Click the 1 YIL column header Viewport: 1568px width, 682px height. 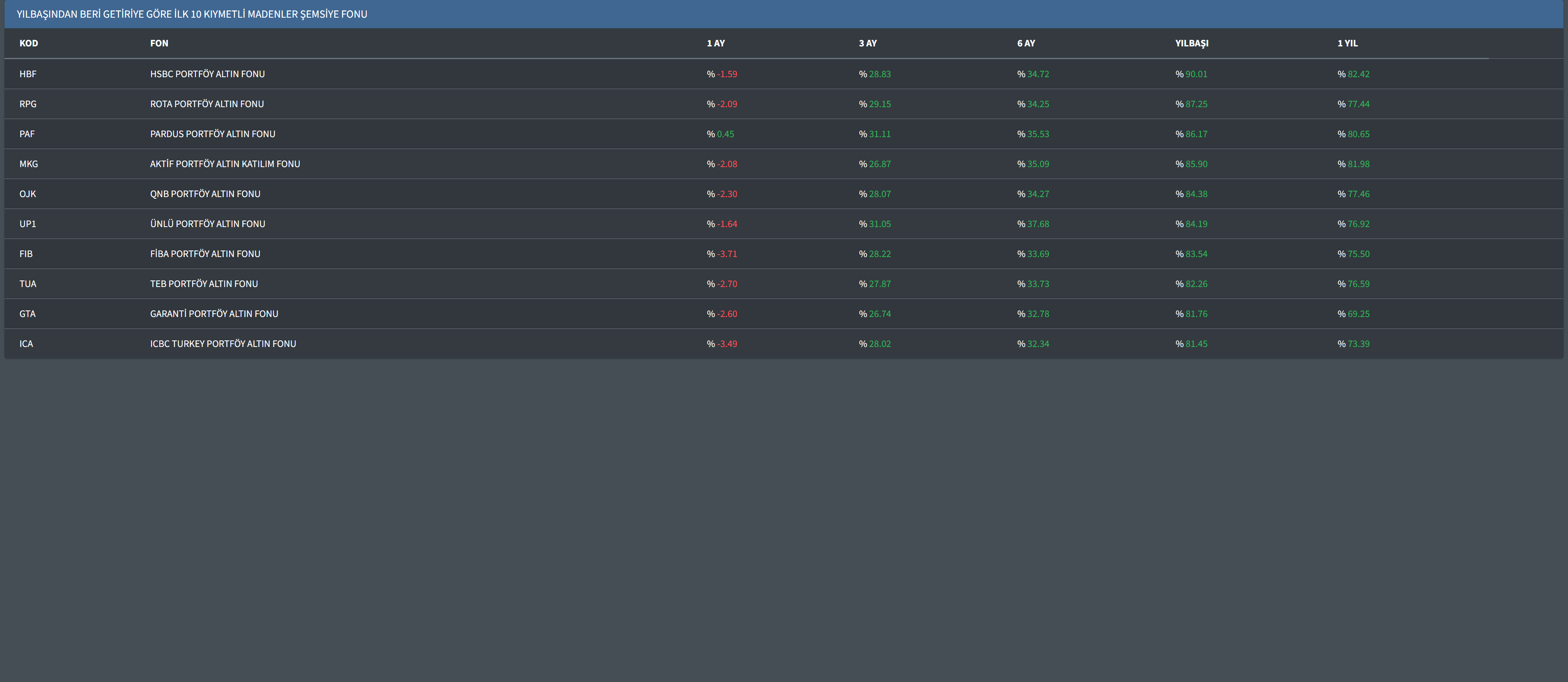click(x=1348, y=43)
